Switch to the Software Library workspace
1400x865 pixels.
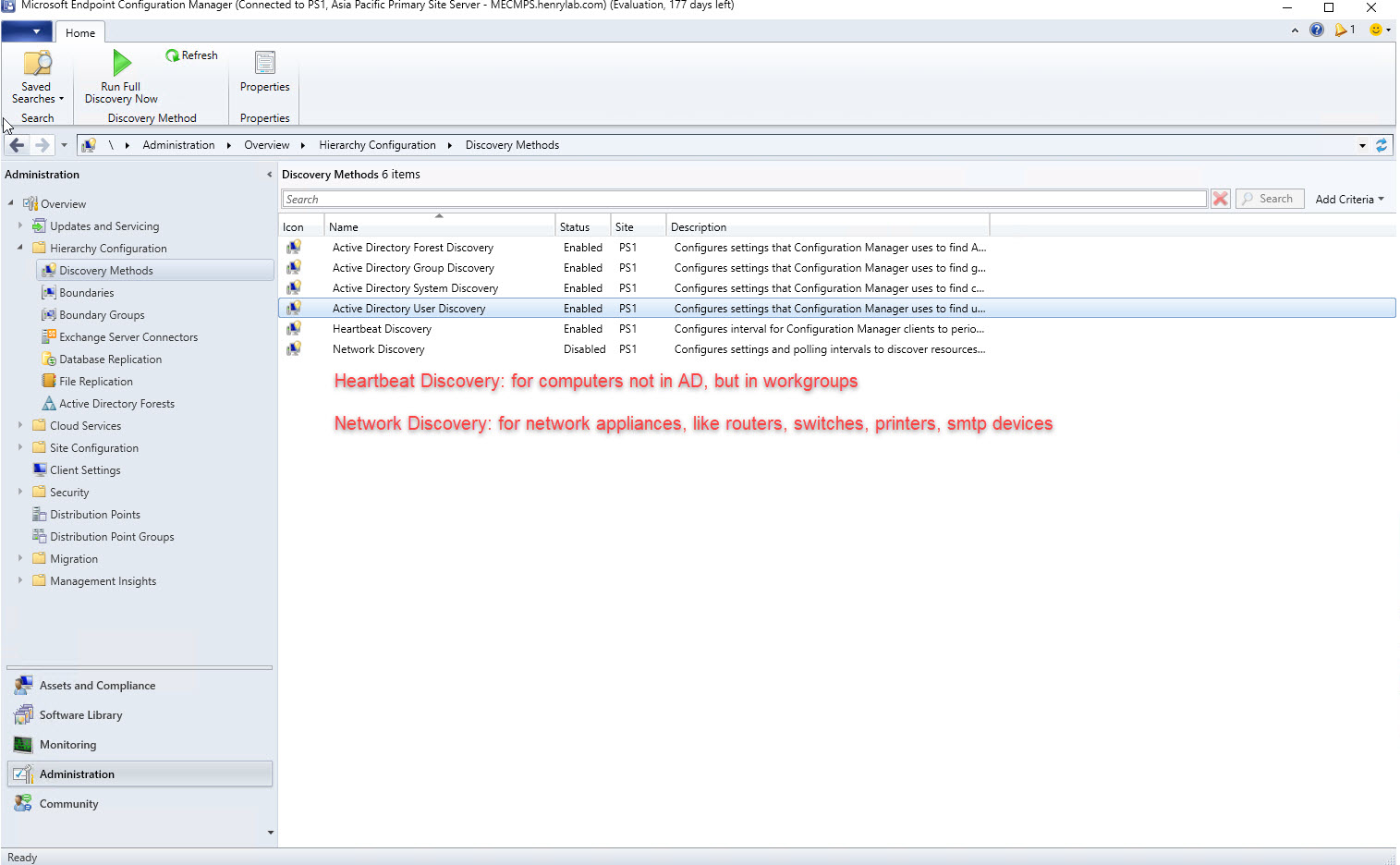click(80, 714)
